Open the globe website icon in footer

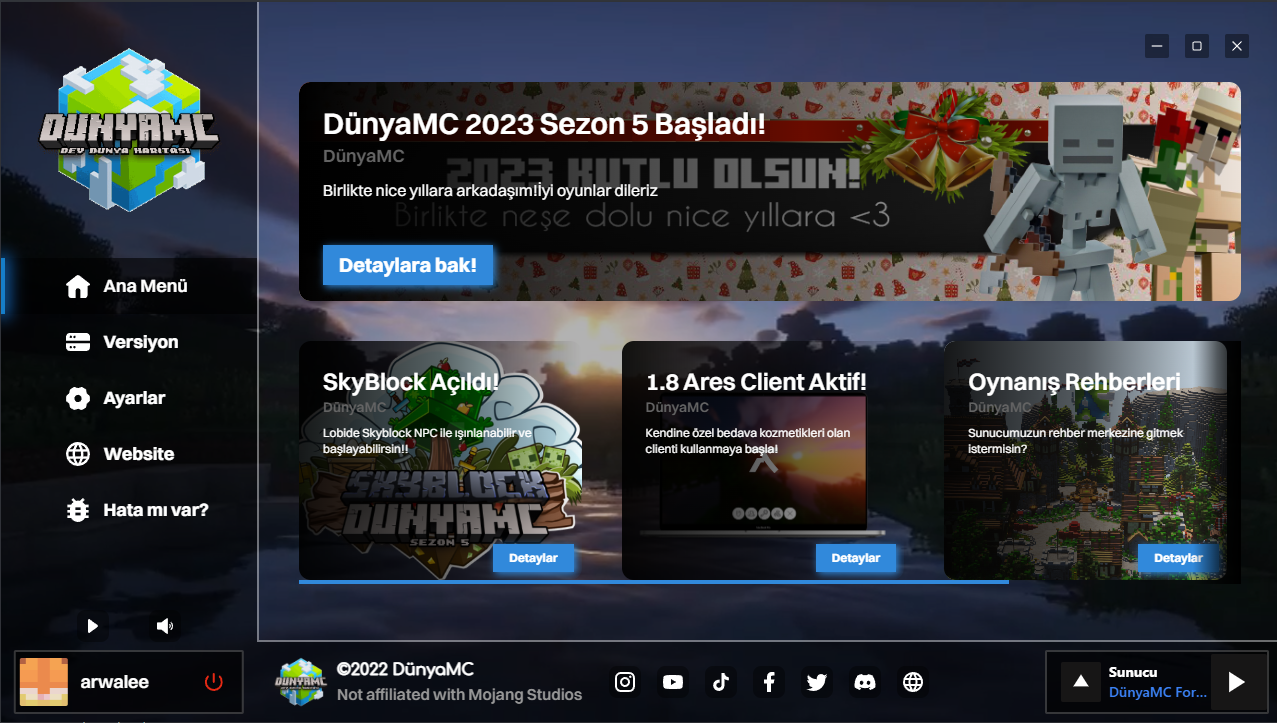click(913, 682)
